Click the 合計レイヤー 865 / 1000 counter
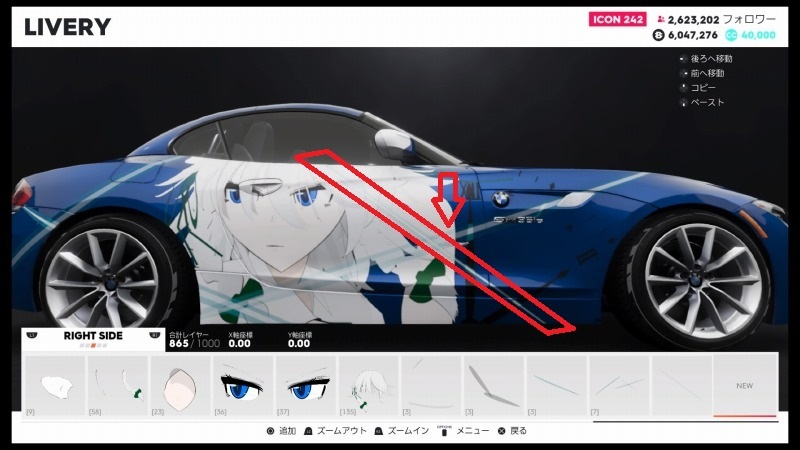The image size is (800, 450). (x=194, y=340)
